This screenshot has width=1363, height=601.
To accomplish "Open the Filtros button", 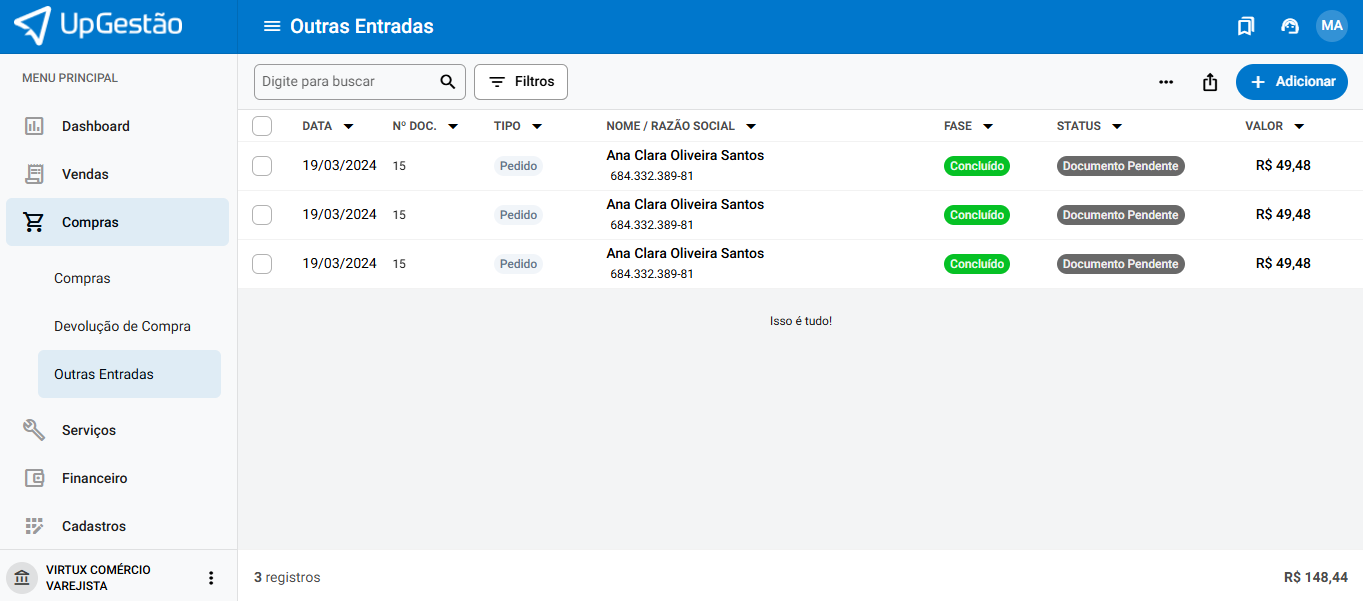I will [x=521, y=82].
